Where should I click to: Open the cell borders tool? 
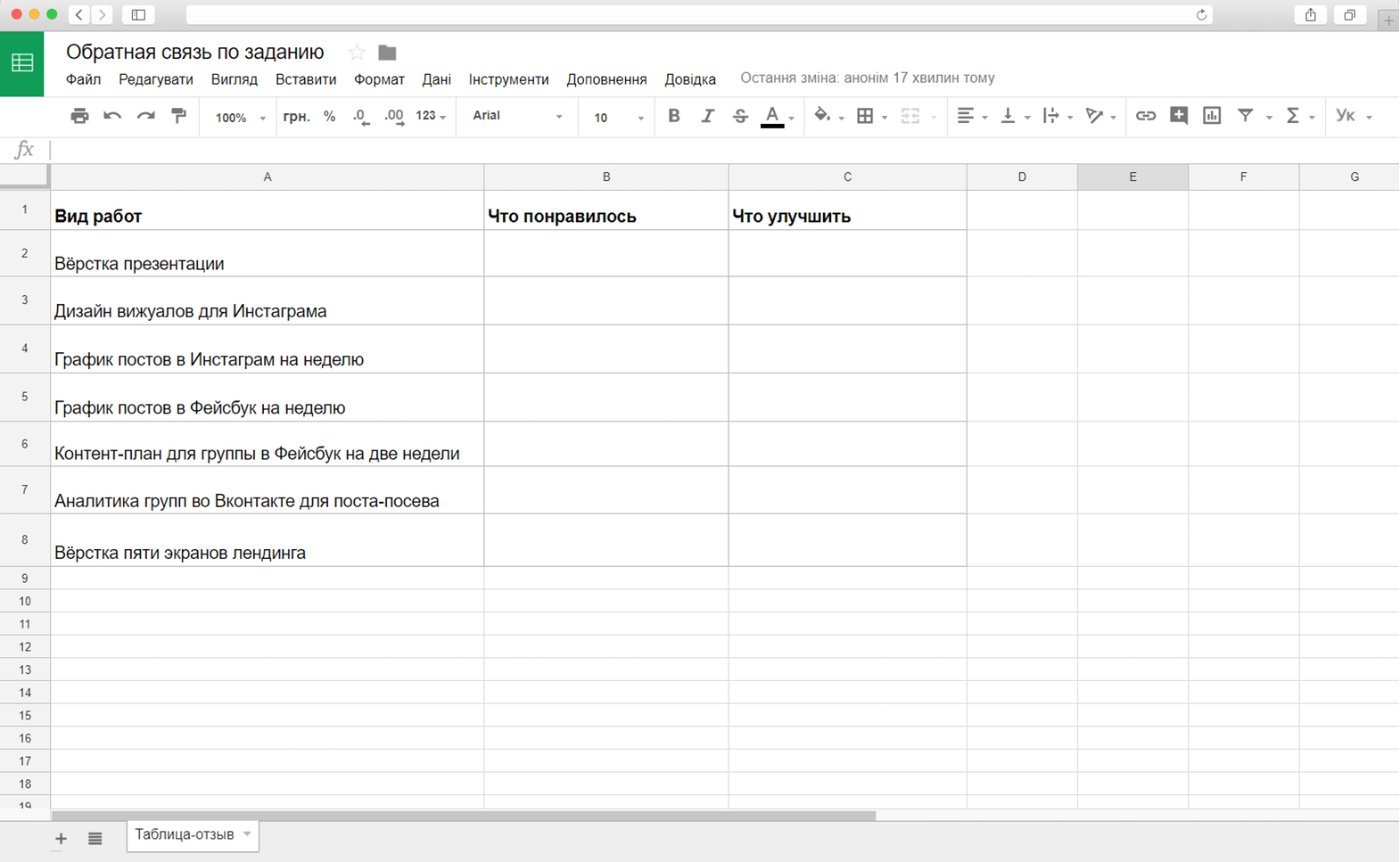[865, 116]
